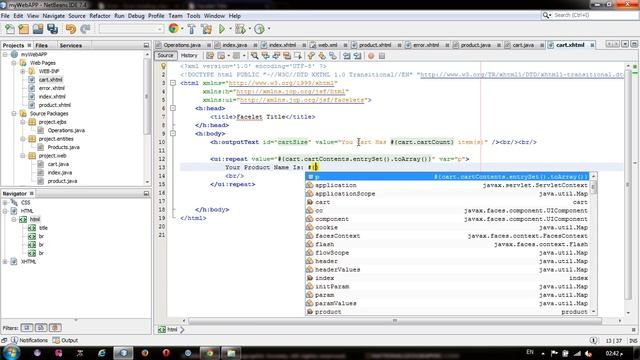
Task: Open the Refactor menu
Action: click(x=100, y=16)
